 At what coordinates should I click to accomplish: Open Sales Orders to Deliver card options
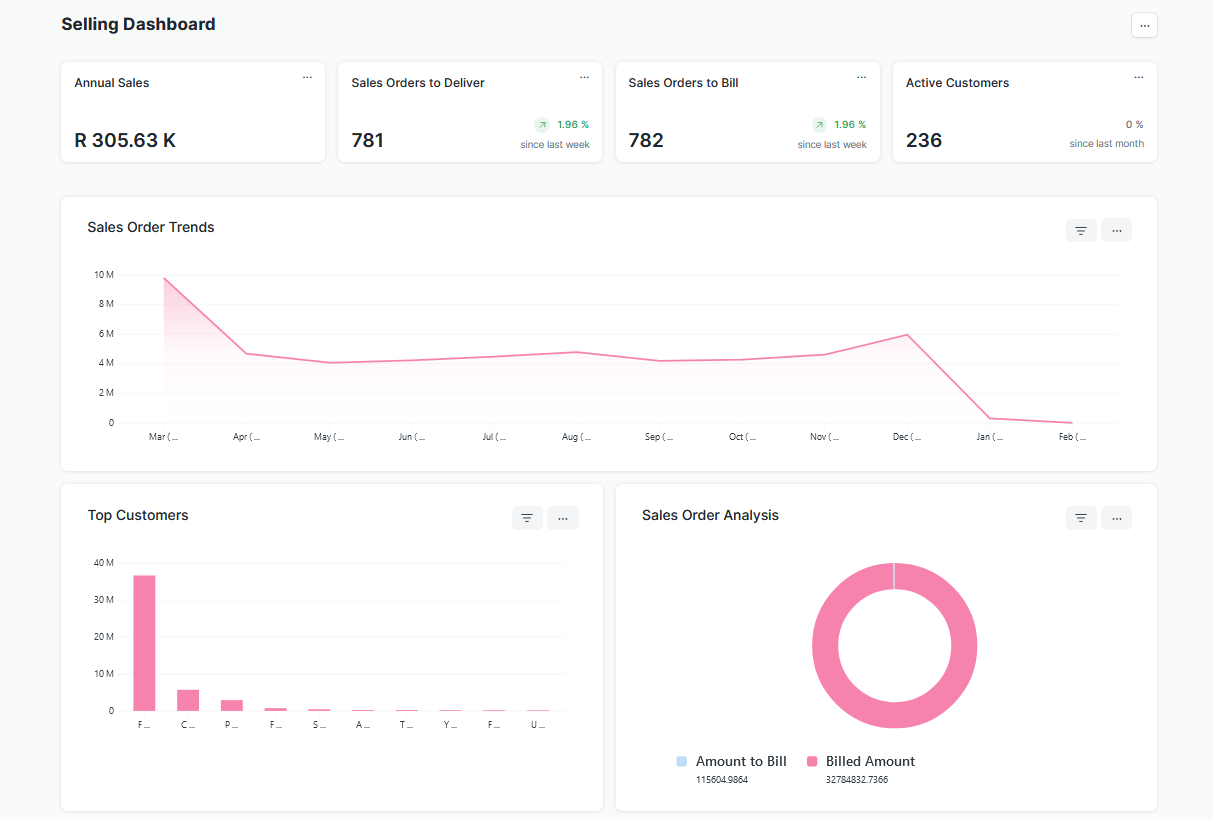584,77
